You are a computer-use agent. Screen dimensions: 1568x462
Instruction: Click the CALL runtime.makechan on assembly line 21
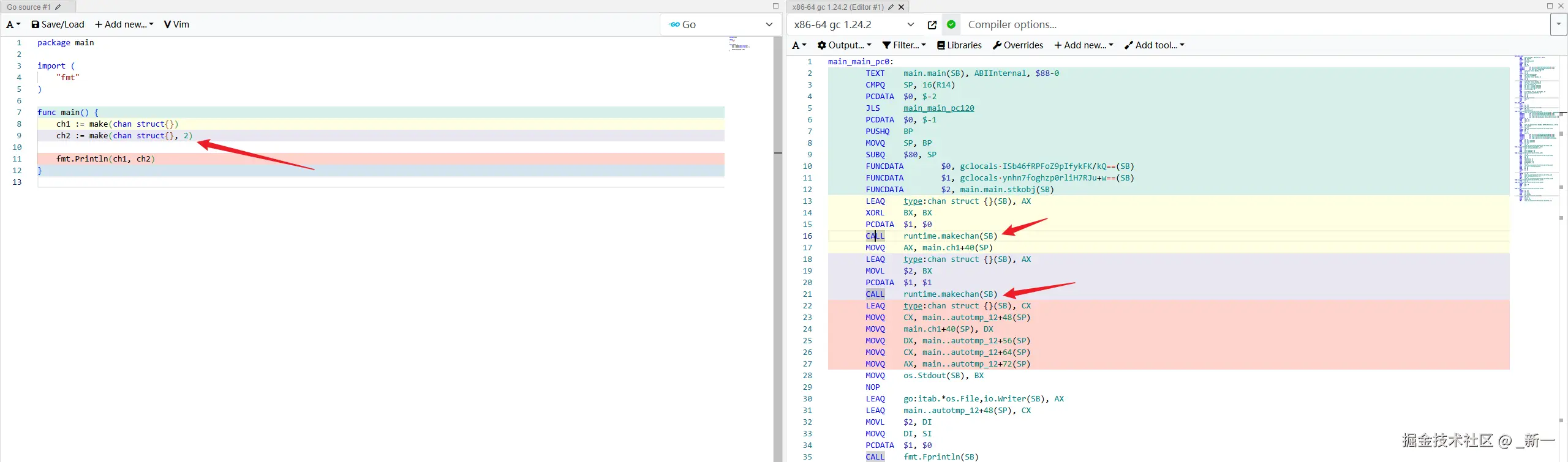(931, 294)
